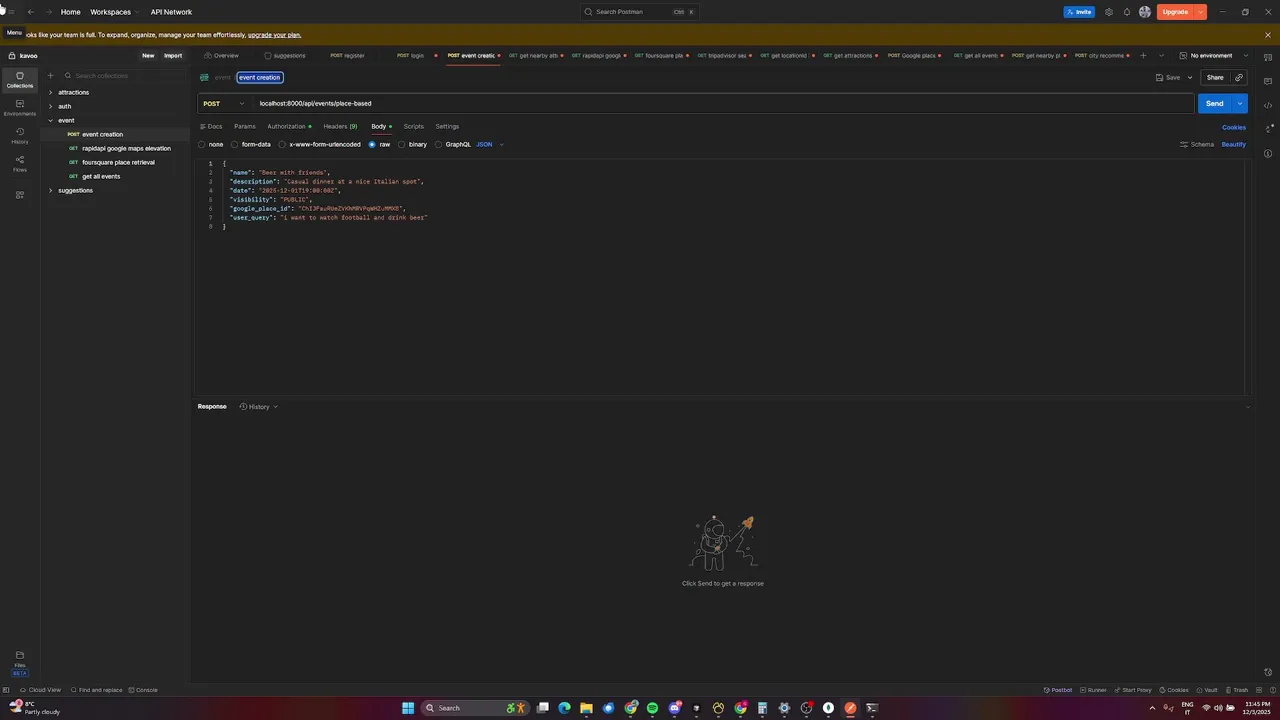Click the user avatar in header
This screenshot has width=1280, height=720.
pos(1145,12)
